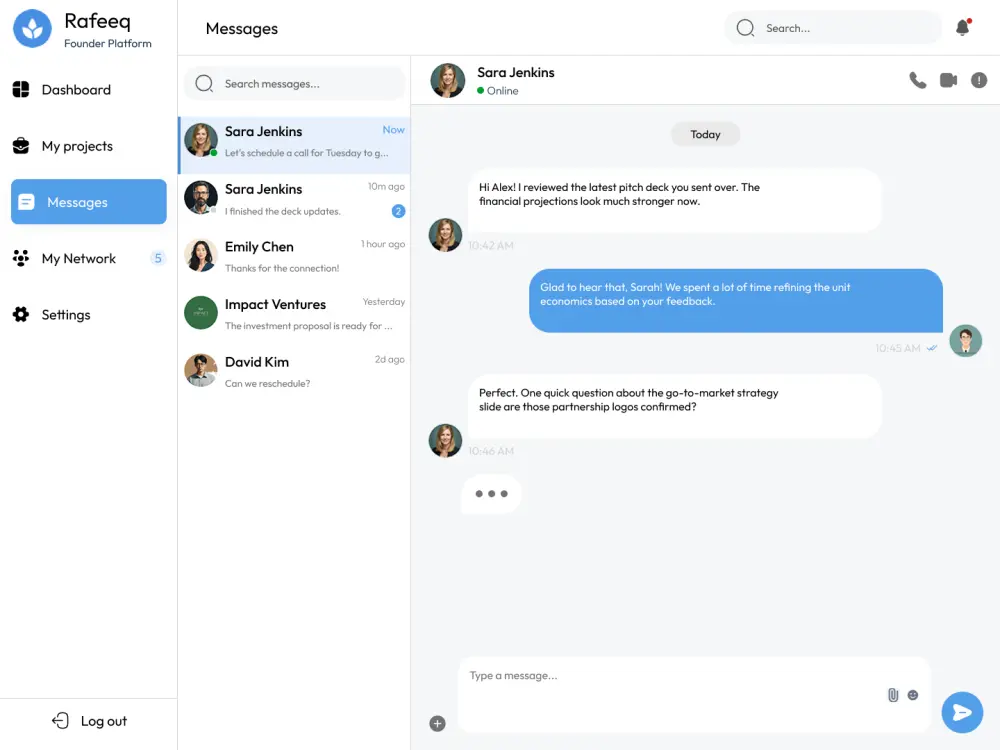Click the unread badge showing 2
Viewport: 1000px width, 750px height.
point(398,211)
